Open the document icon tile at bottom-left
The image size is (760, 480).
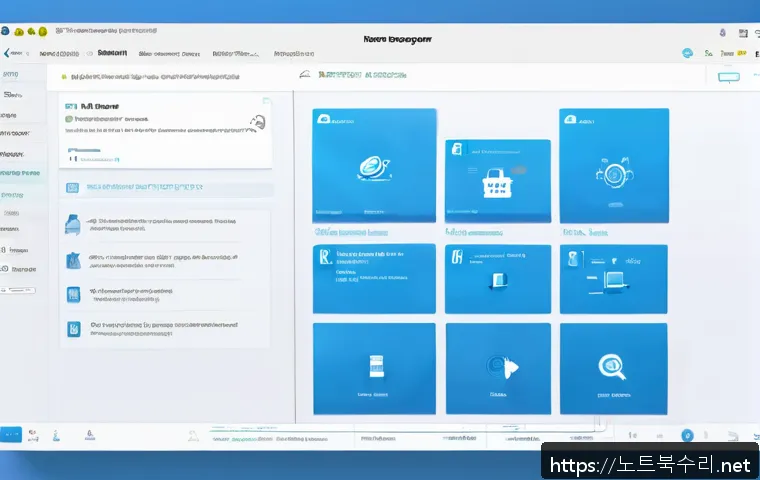(374, 367)
